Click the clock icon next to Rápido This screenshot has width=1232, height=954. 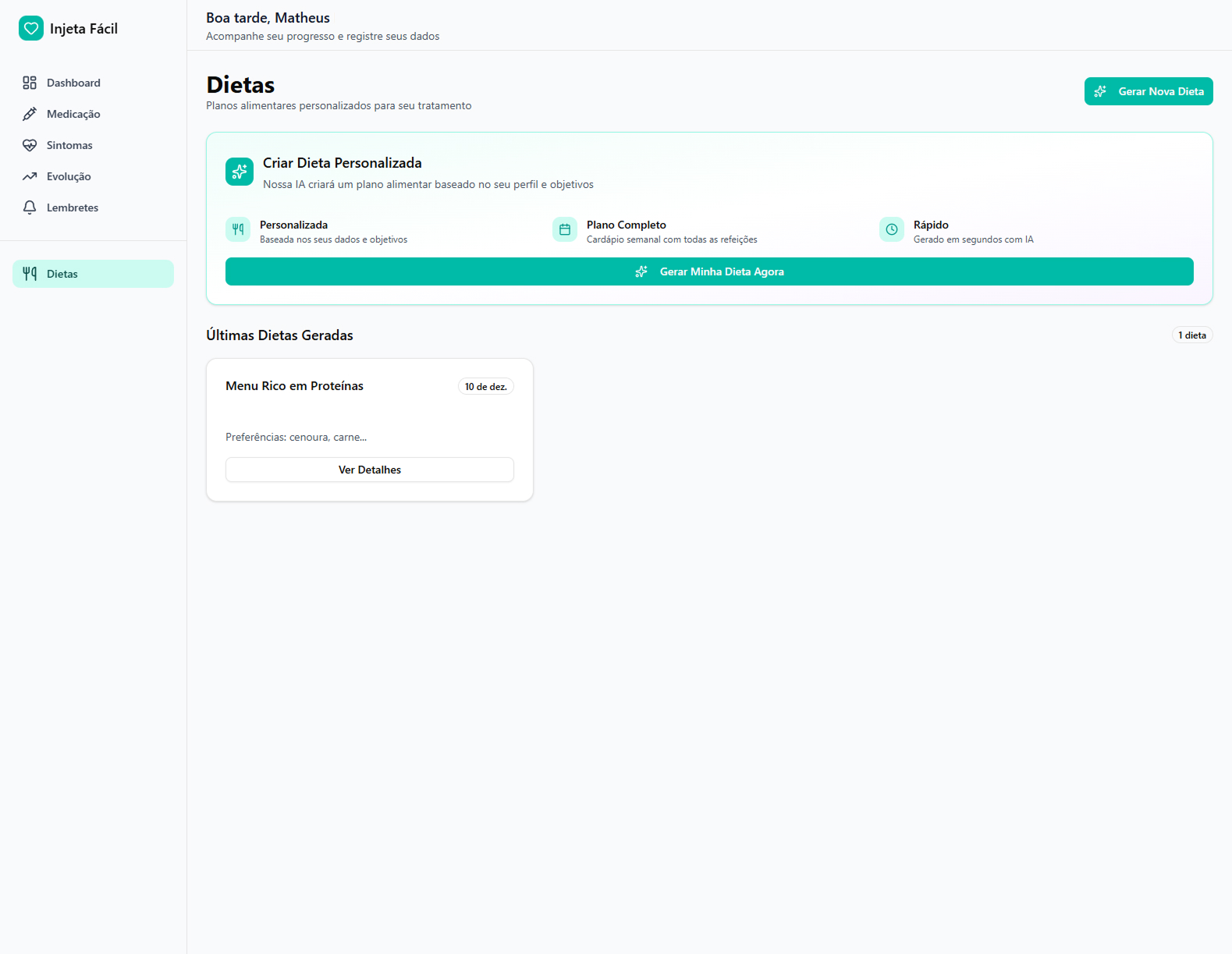[892, 229]
